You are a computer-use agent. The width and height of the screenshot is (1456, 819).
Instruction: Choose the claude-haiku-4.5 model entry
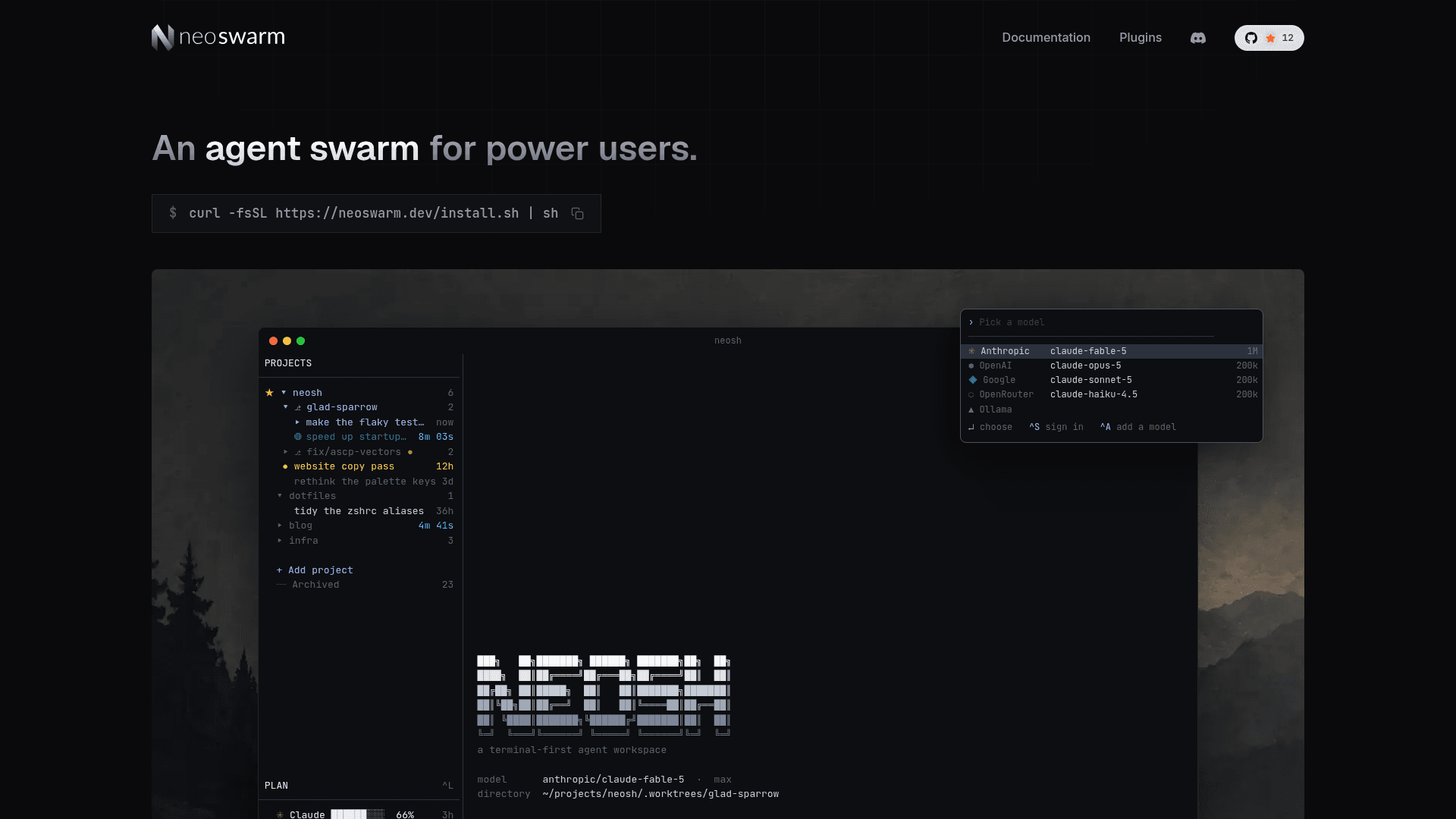click(1094, 394)
